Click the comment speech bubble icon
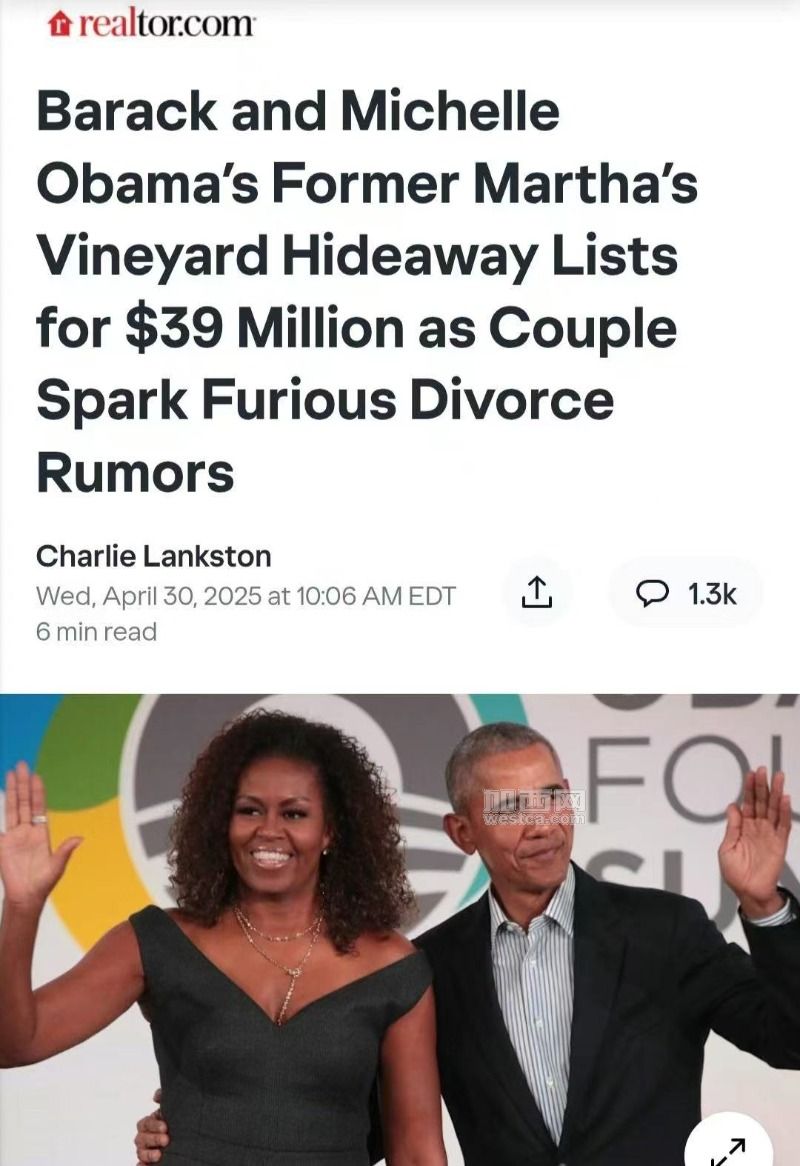 point(653,593)
